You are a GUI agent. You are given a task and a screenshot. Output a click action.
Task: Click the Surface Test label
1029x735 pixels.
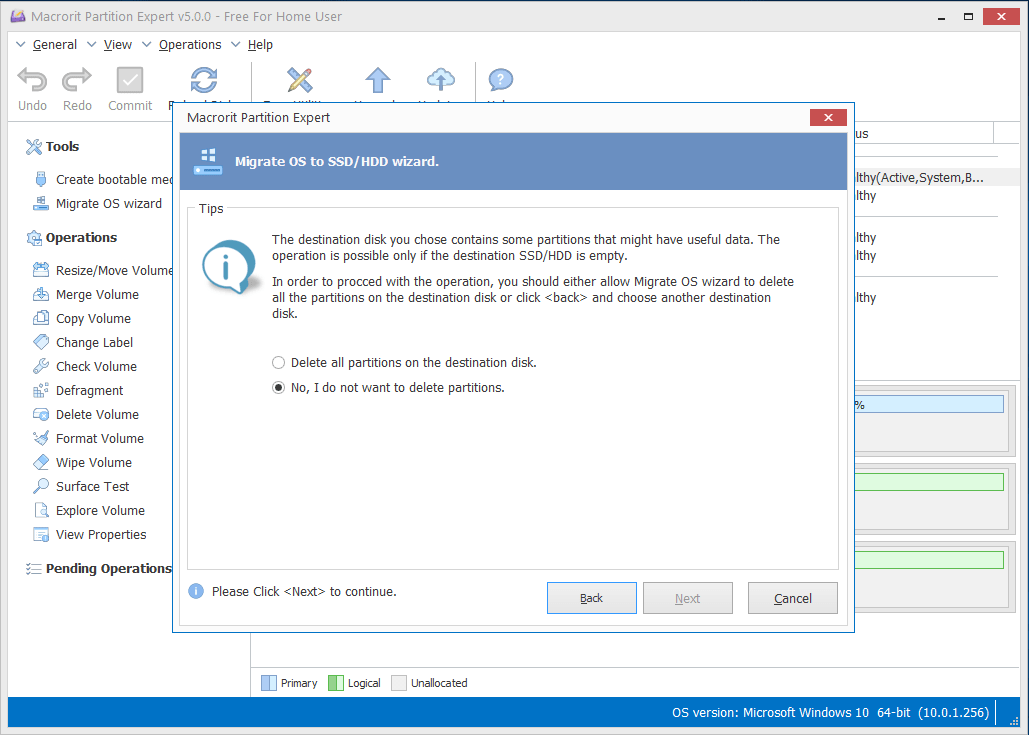point(93,486)
